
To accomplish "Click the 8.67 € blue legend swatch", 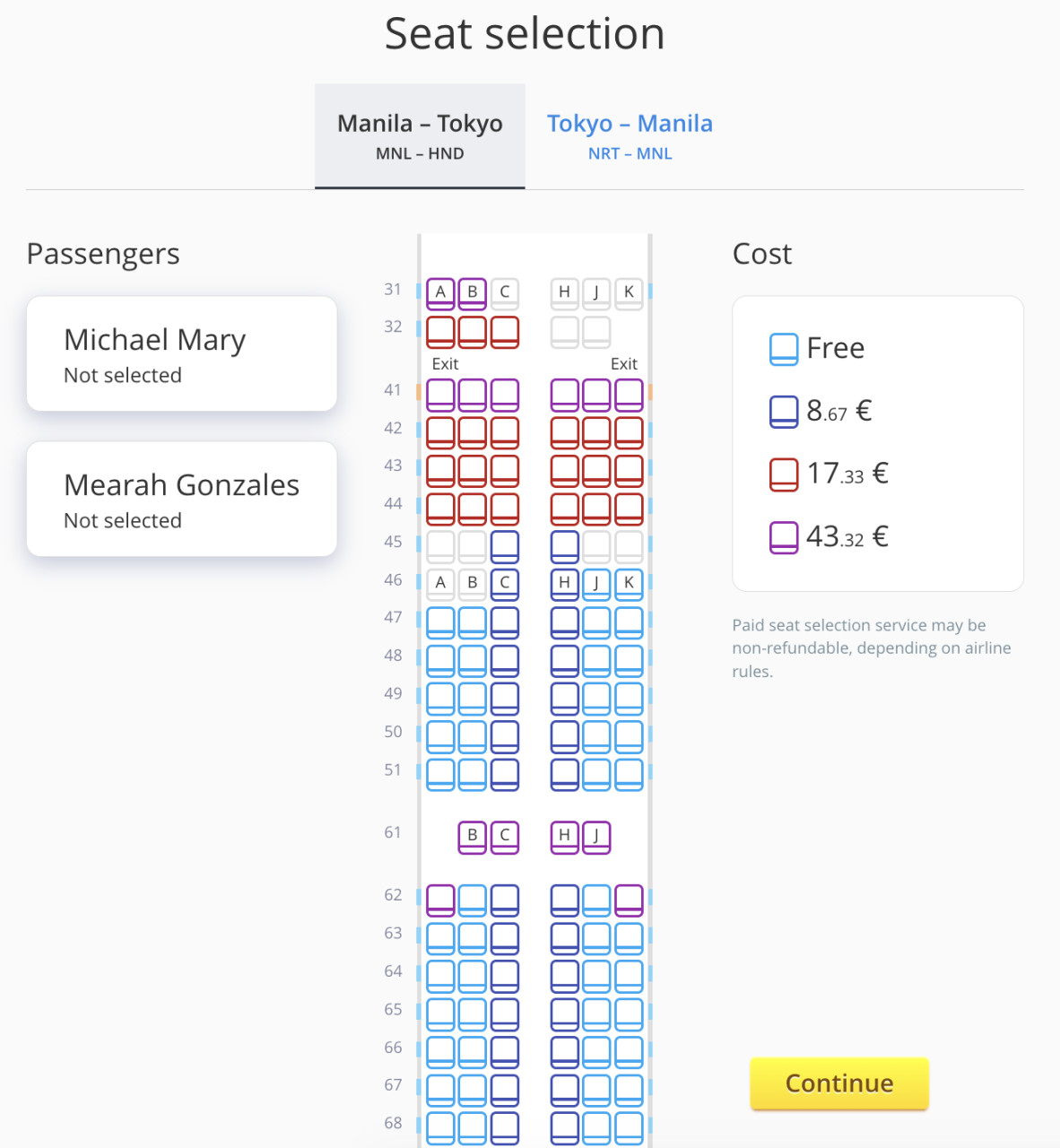I will tap(784, 412).
